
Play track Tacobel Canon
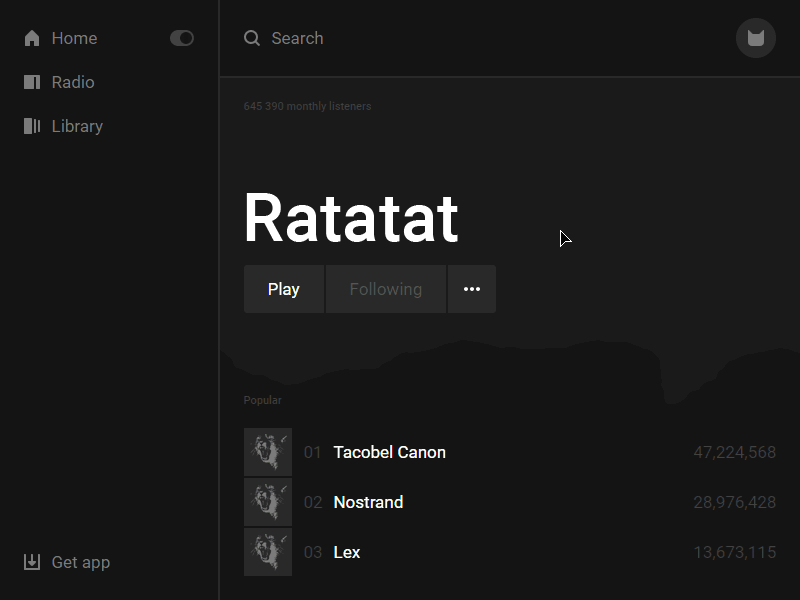pos(389,452)
